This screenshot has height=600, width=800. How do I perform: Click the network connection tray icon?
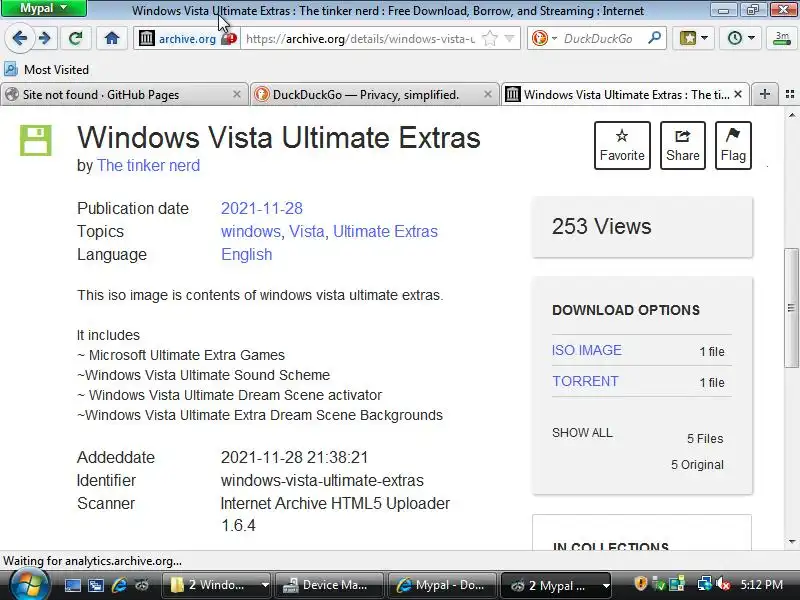tap(705, 584)
